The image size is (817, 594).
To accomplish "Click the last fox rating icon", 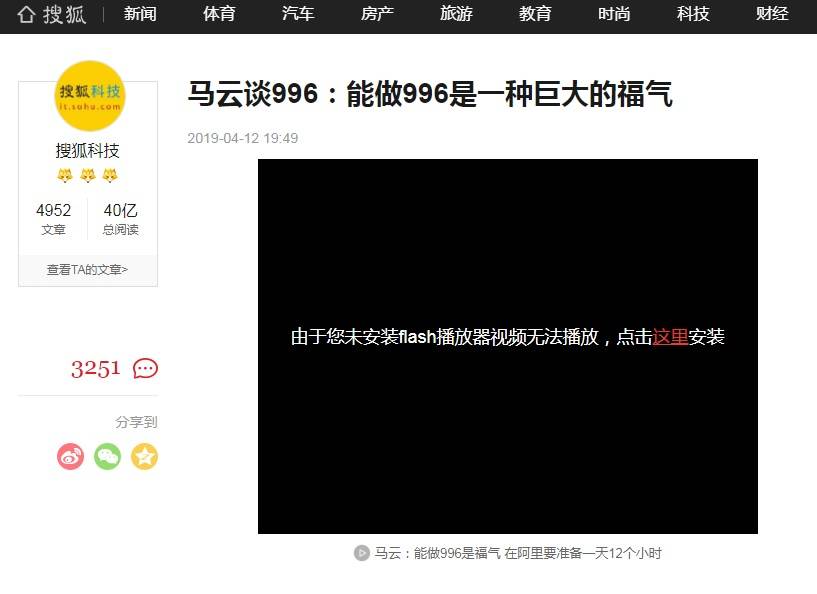I will (x=110, y=176).
